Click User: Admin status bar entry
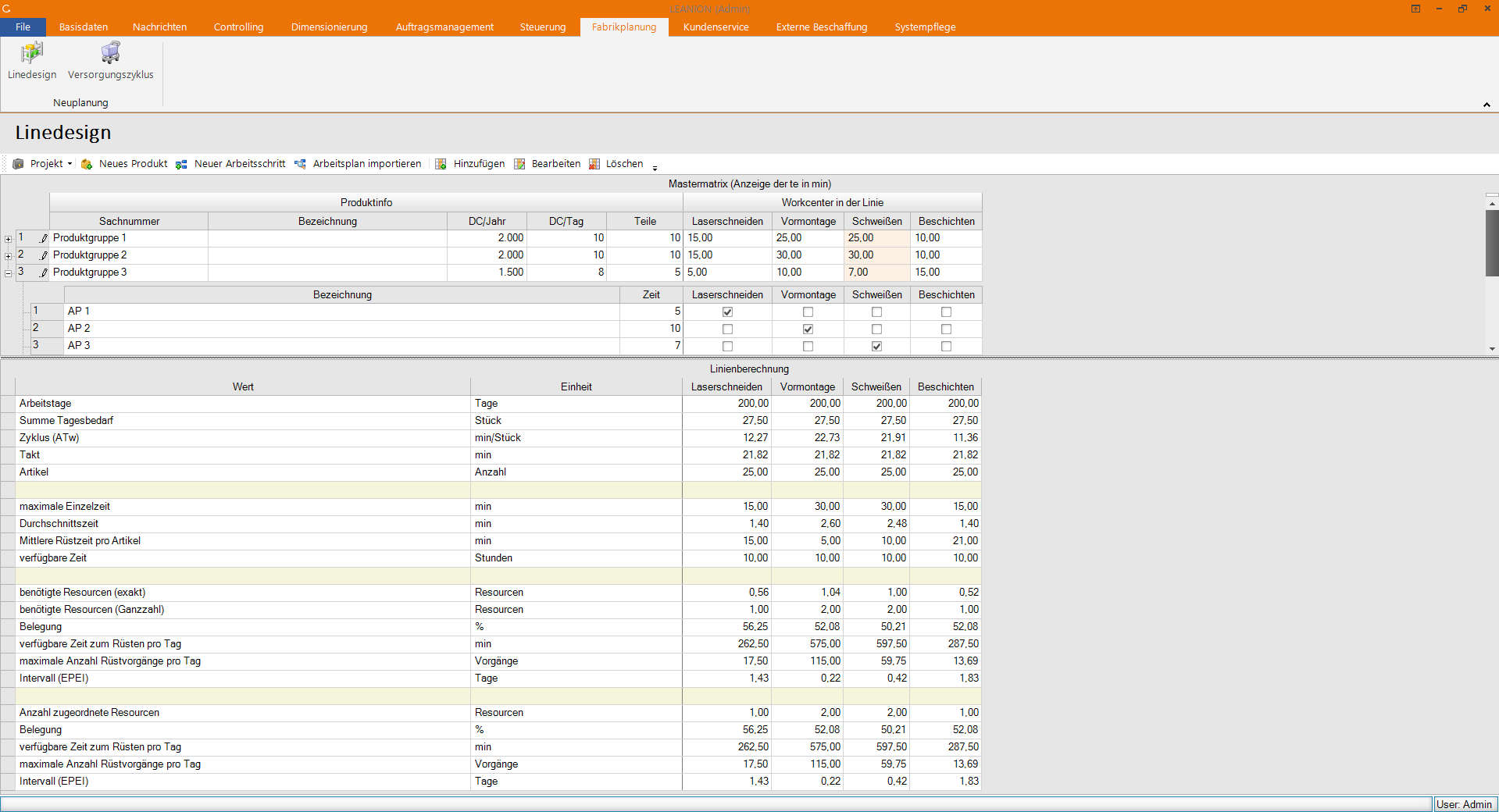The image size is (1499, 812). tap(1464, 804)
